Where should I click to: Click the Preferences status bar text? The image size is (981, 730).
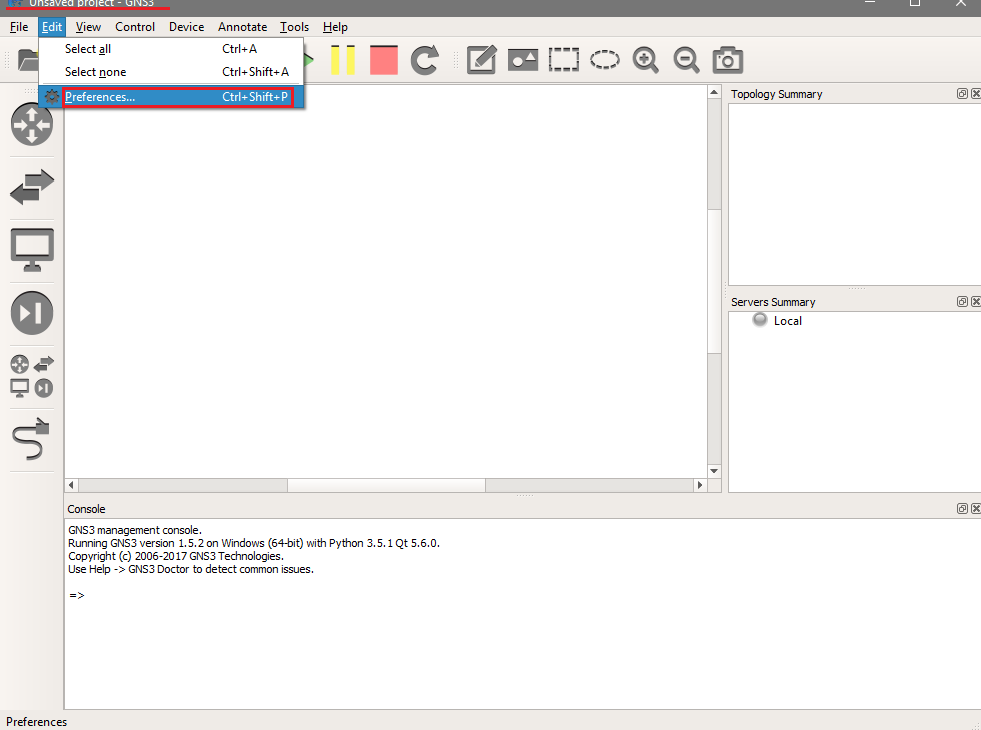pos(36,721)
